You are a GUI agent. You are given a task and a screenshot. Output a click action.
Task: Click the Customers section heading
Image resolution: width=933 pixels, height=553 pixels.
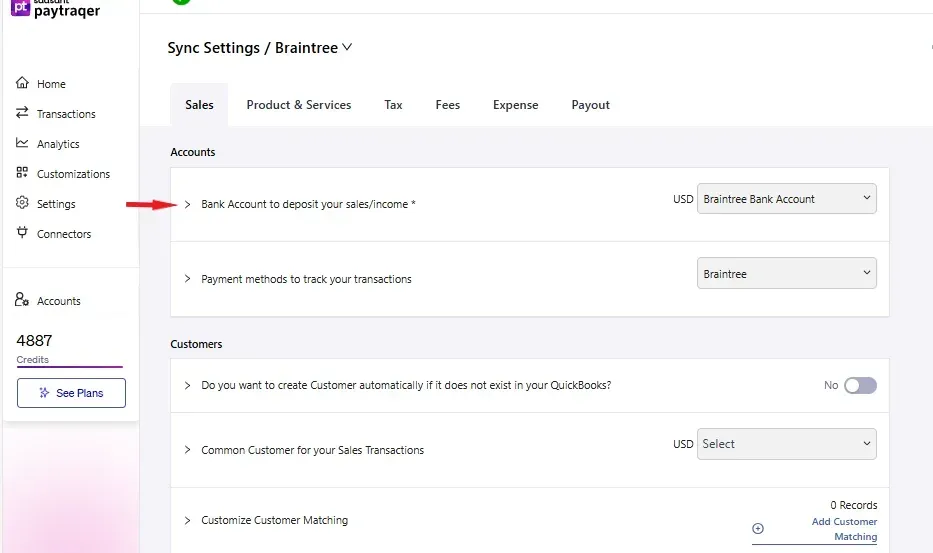[x=196, y=344]
